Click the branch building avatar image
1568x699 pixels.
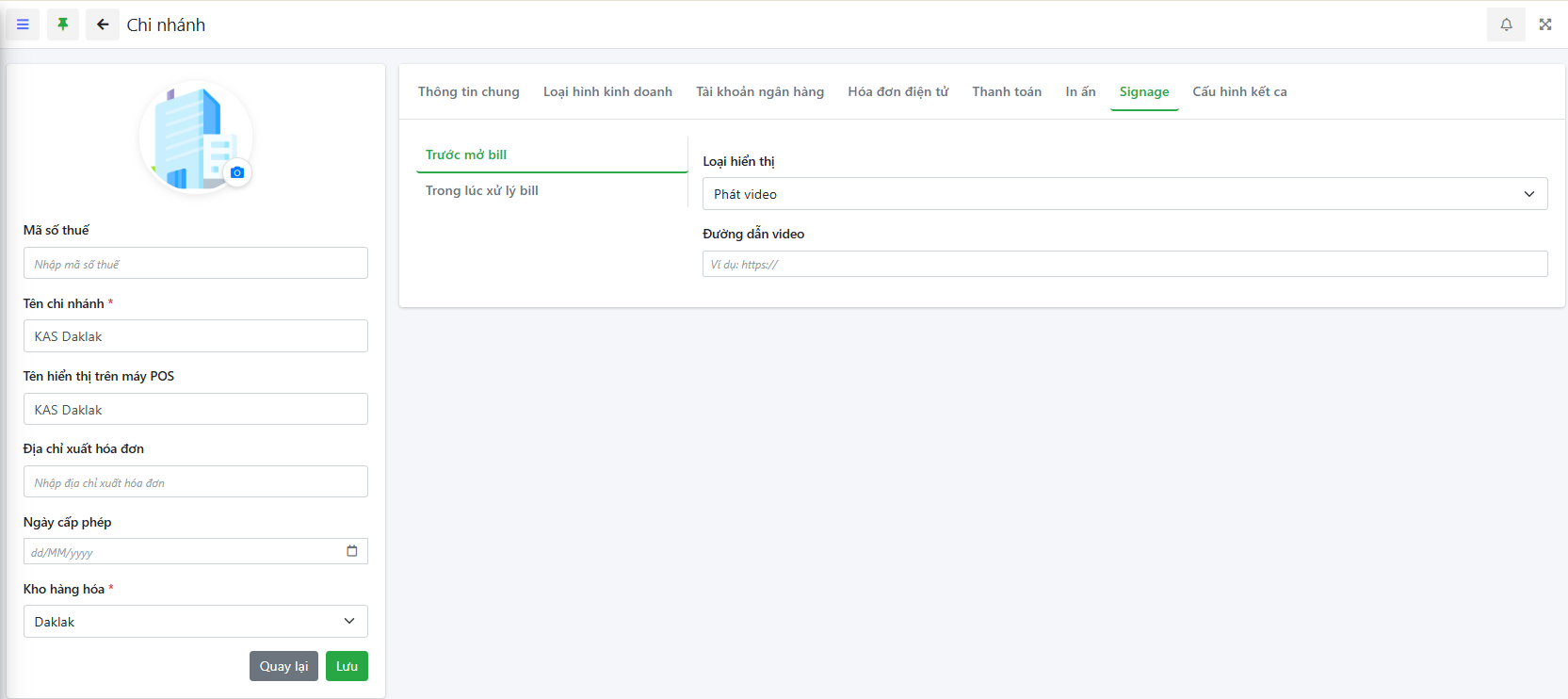coord(193,137)
